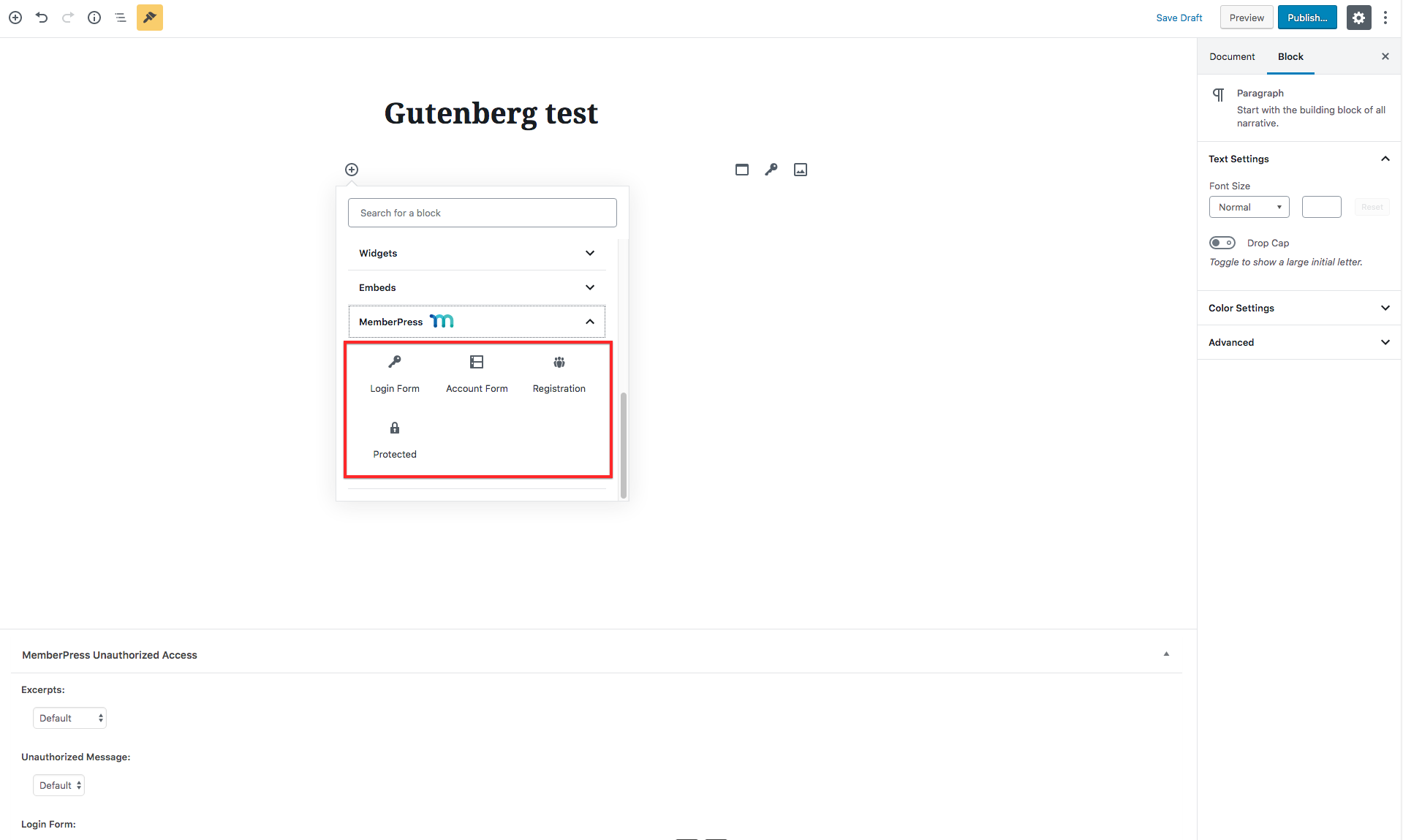Close the settings sidebar
Screen dimensions: 1403x840
(x=1385, y=56)
